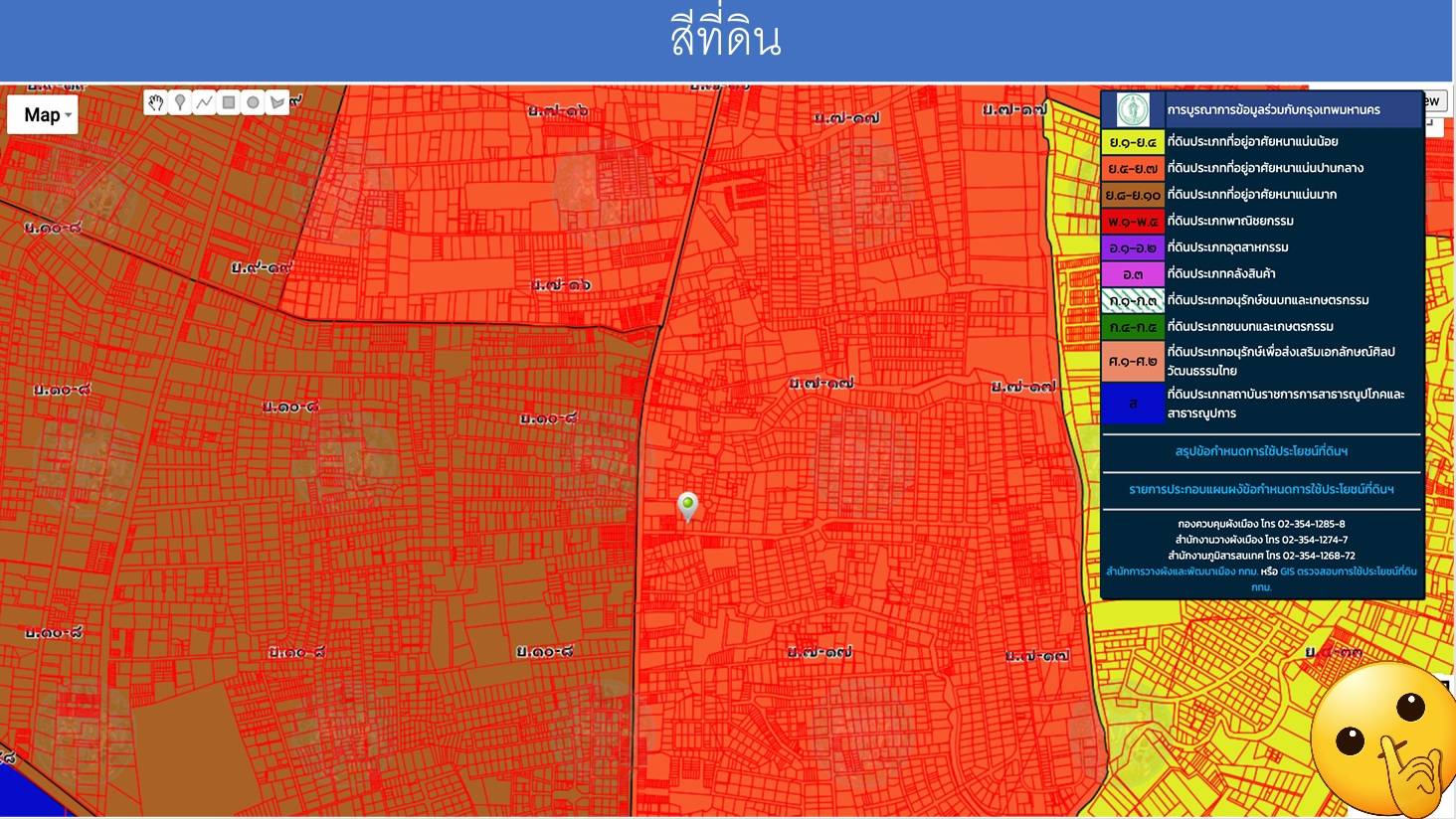The image size is (1456, 819).
Task: Click the red พ.๑-พ.๕ commercial swatch
Action: click(x=1133, y=221)
